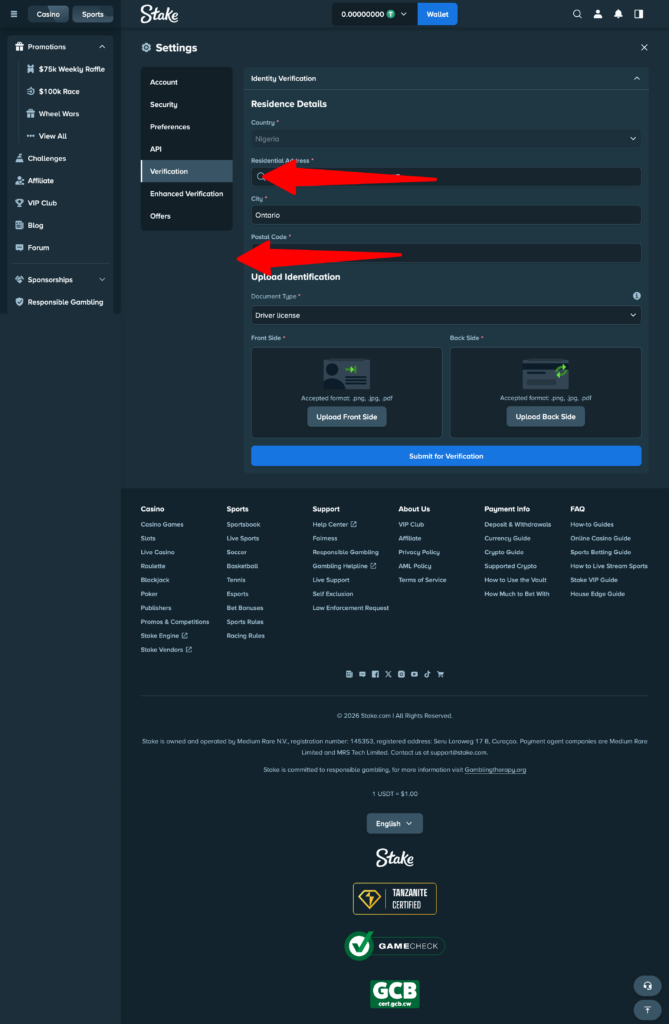The height and width of the screenshot is (1024, 669).
Task: Open Forum in sidebar
Action: pos(32,248)
